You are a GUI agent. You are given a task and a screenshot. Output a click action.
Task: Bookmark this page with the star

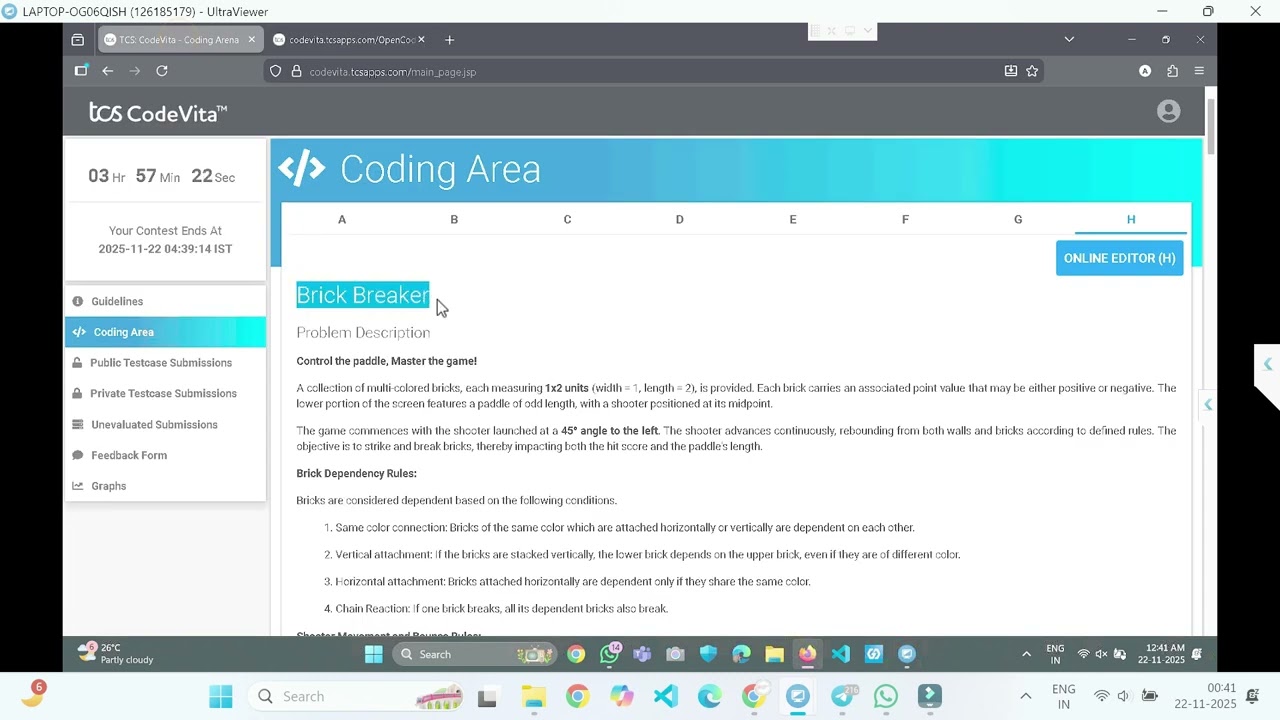(x=1032, y=71)
